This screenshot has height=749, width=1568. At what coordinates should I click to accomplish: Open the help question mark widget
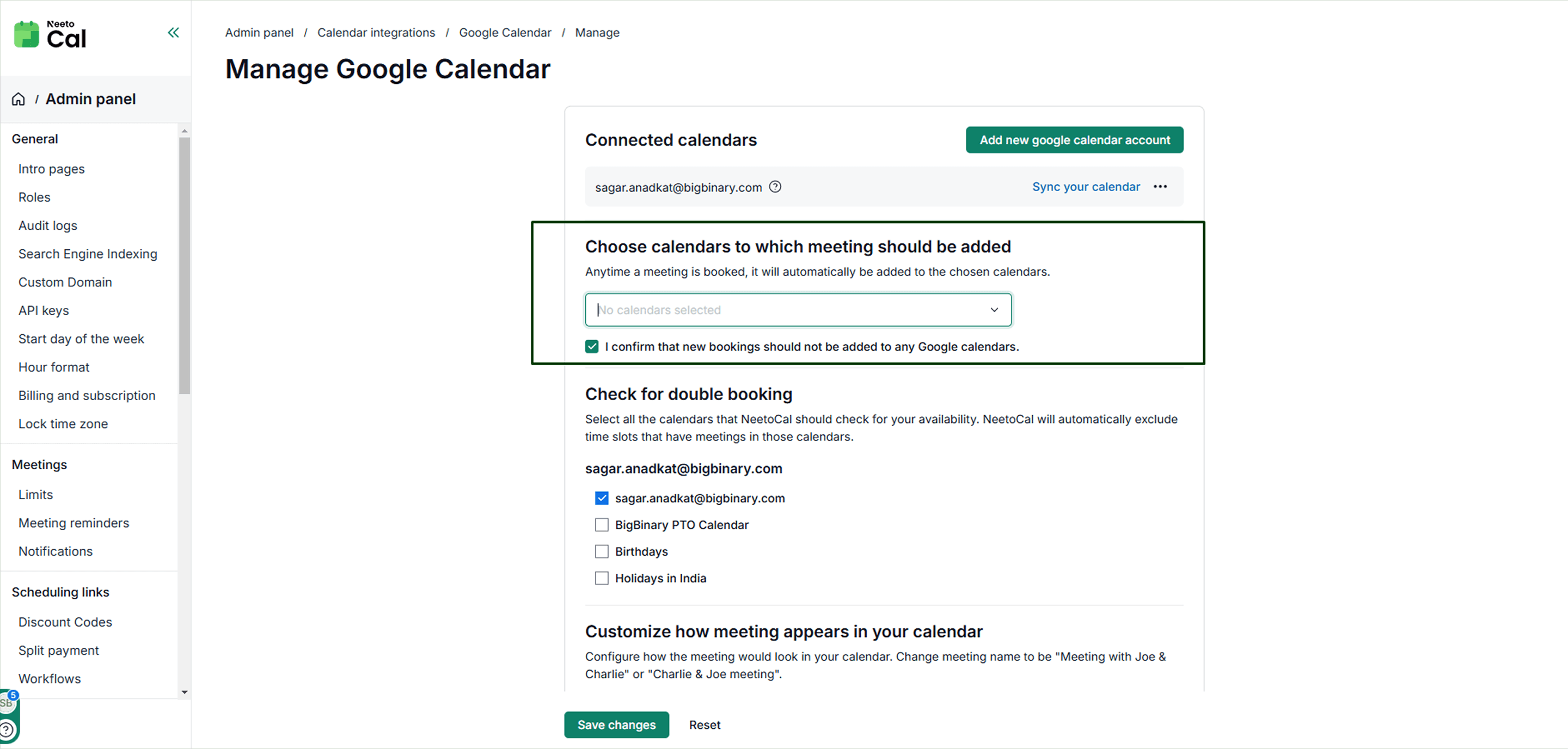click(6, 729)
